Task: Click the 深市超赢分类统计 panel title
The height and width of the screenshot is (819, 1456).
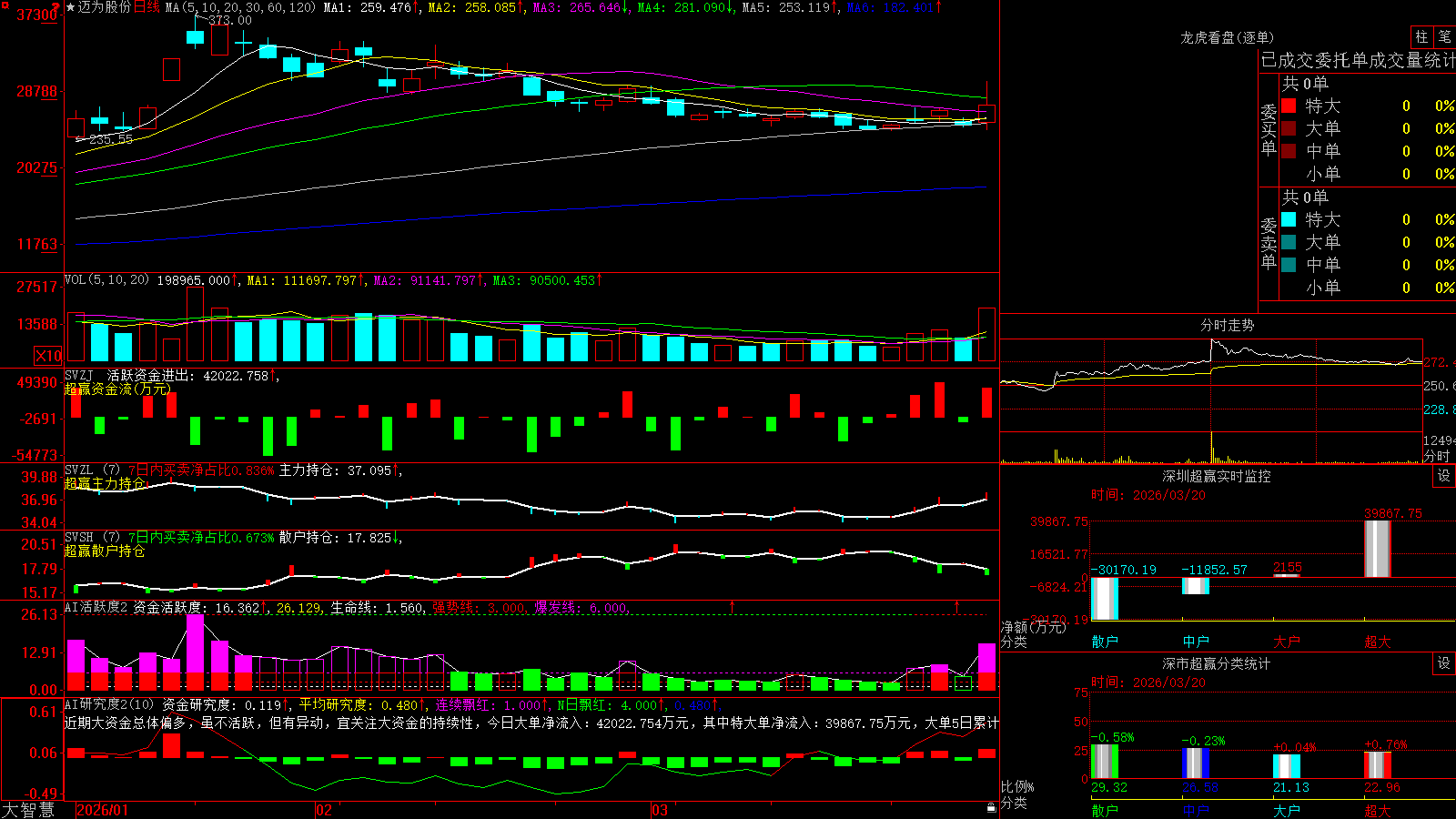Action: [x=1216, y=663]
